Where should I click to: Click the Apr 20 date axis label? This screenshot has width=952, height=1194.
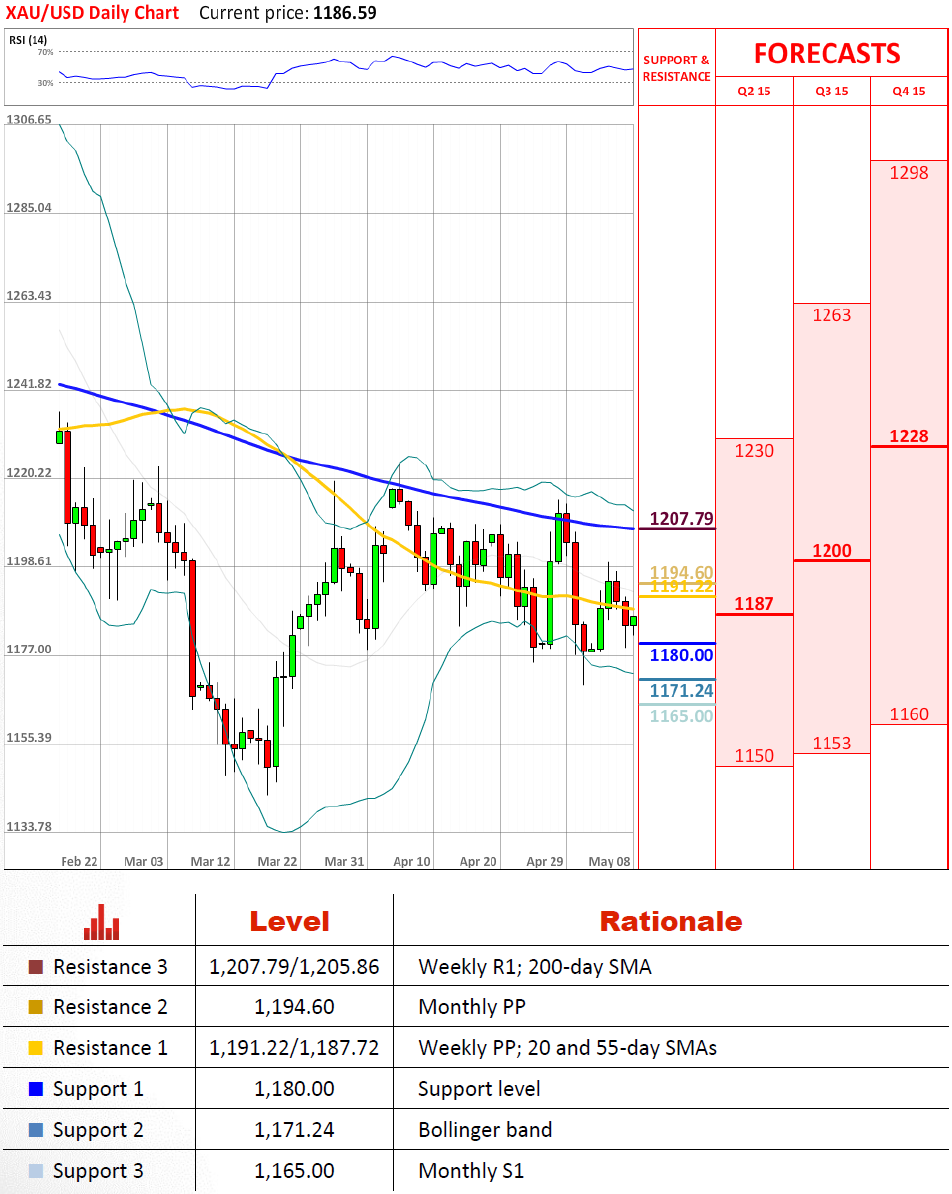478,861
